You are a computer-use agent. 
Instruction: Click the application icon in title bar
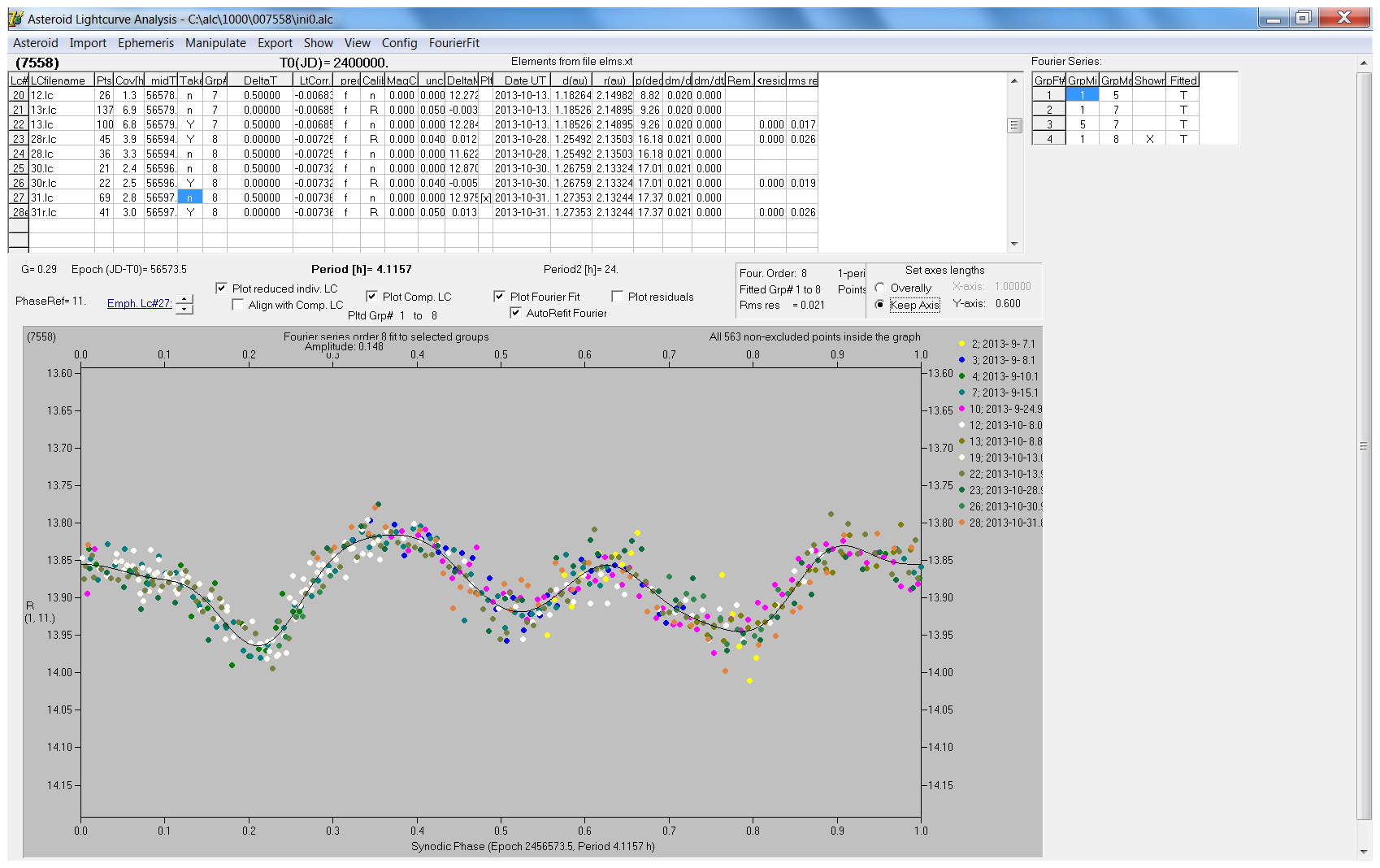coord(16,19)
